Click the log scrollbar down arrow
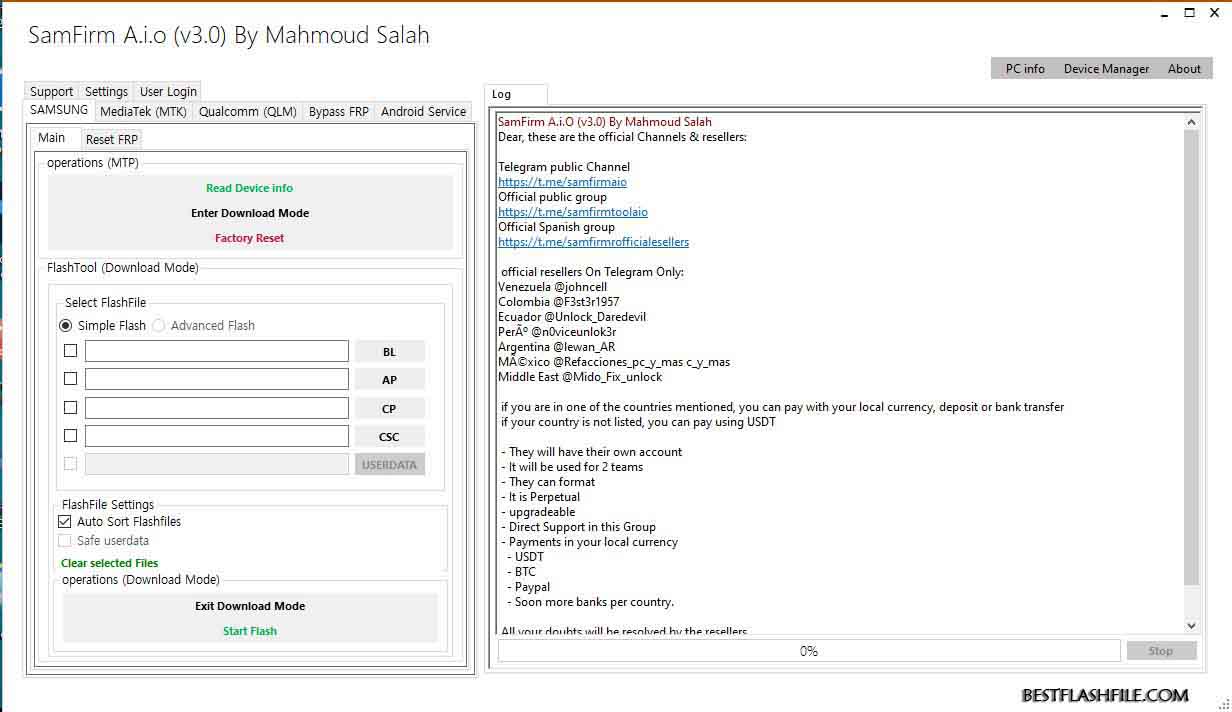 coord(1191,625)
